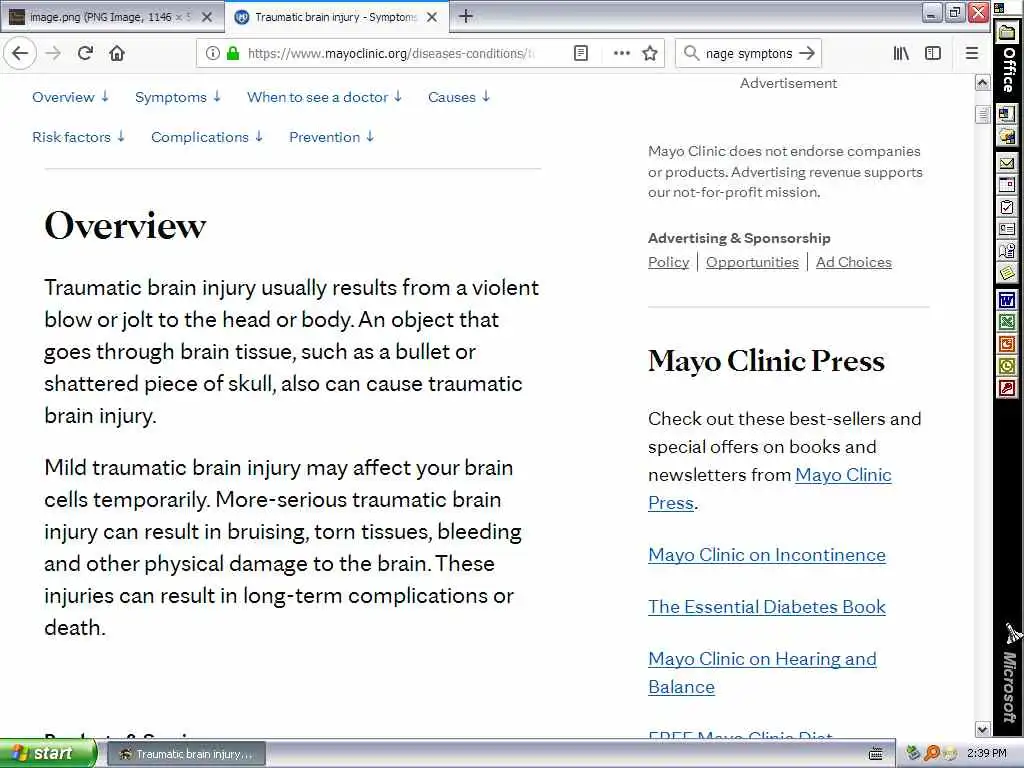Click the browser forward arrow
The height and width of the screenshot is (768, 1024).
point(54,53)
